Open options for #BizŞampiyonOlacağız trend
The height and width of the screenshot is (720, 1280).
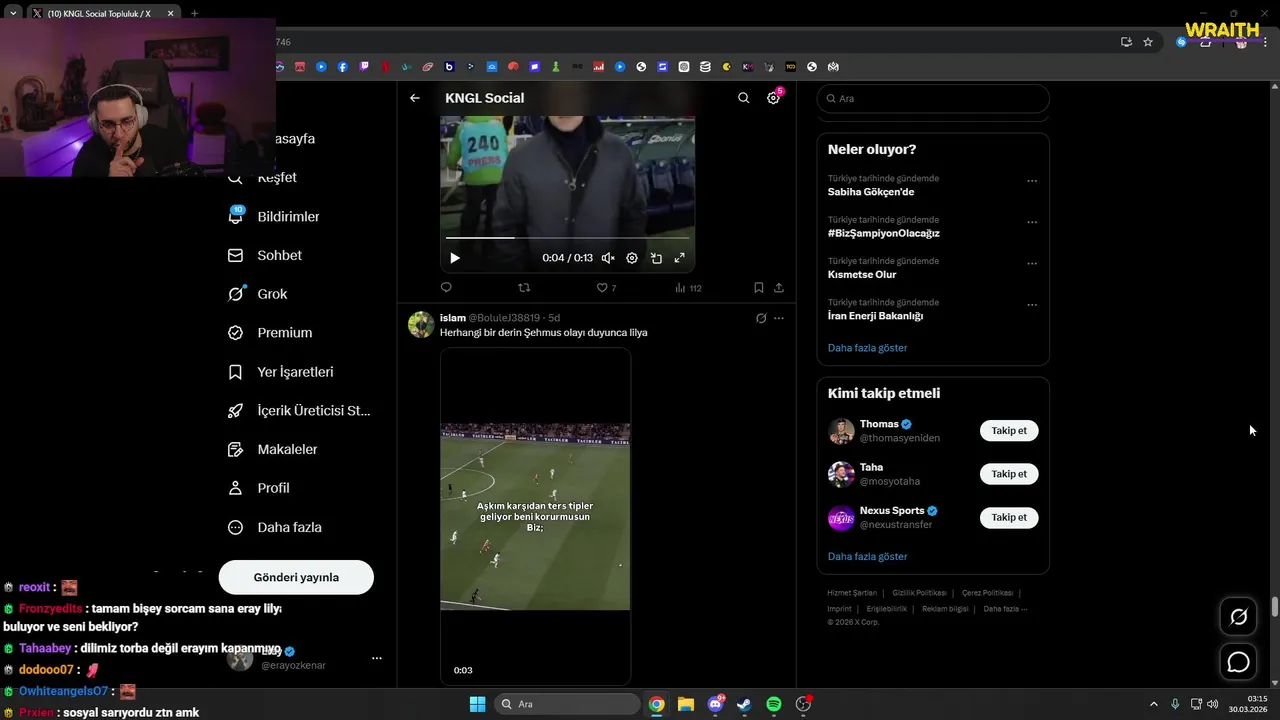click(1032, 222)
